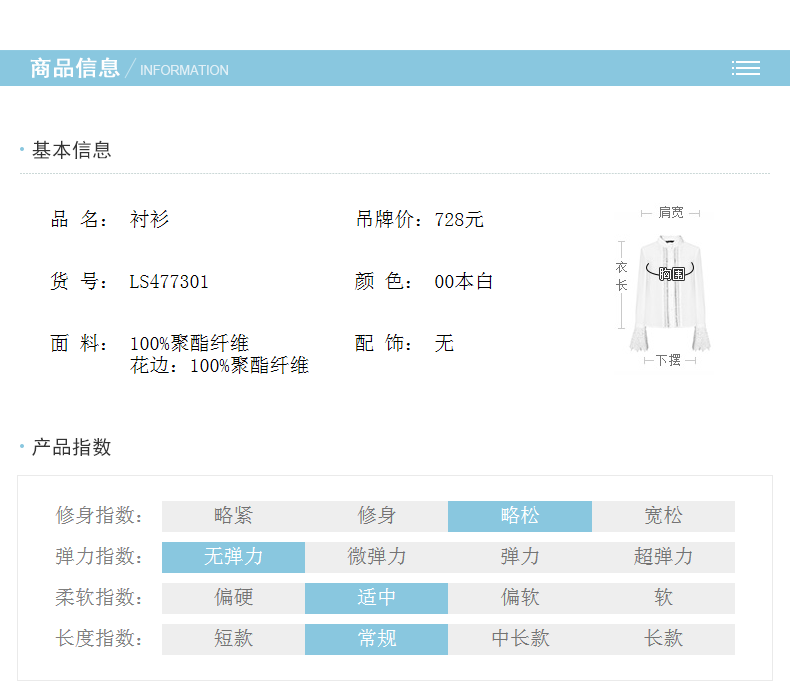The width and height of the screenshot is (790, 696).
Task: Click the 胸围 bust label on shirt
Action: 671,273
